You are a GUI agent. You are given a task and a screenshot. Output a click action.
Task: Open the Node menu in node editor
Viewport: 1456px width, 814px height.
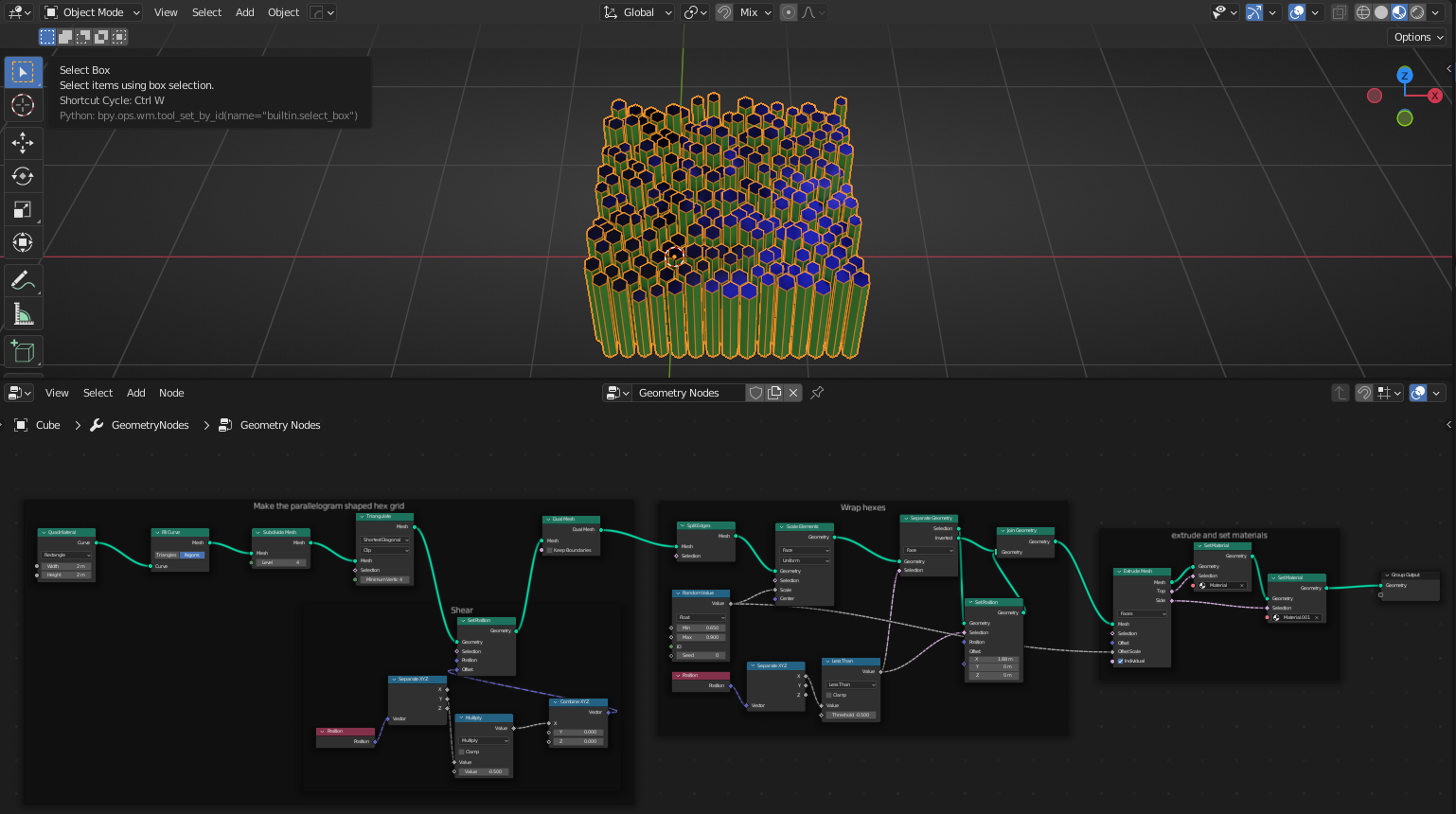[x=171, y=393]
